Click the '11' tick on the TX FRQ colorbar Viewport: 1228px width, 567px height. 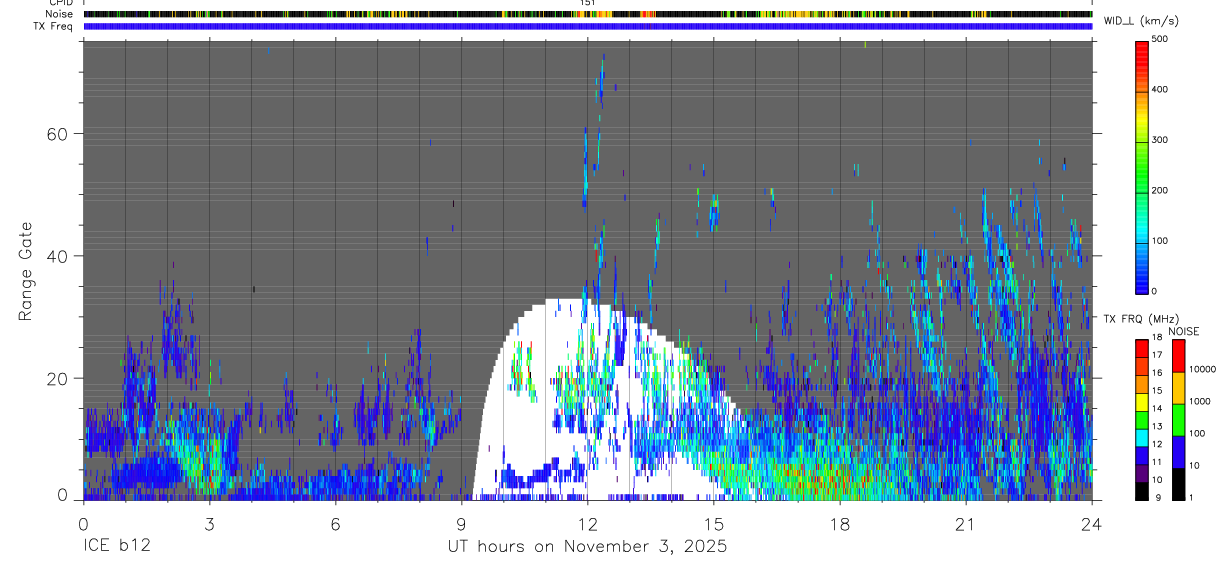click(1159, 462)
